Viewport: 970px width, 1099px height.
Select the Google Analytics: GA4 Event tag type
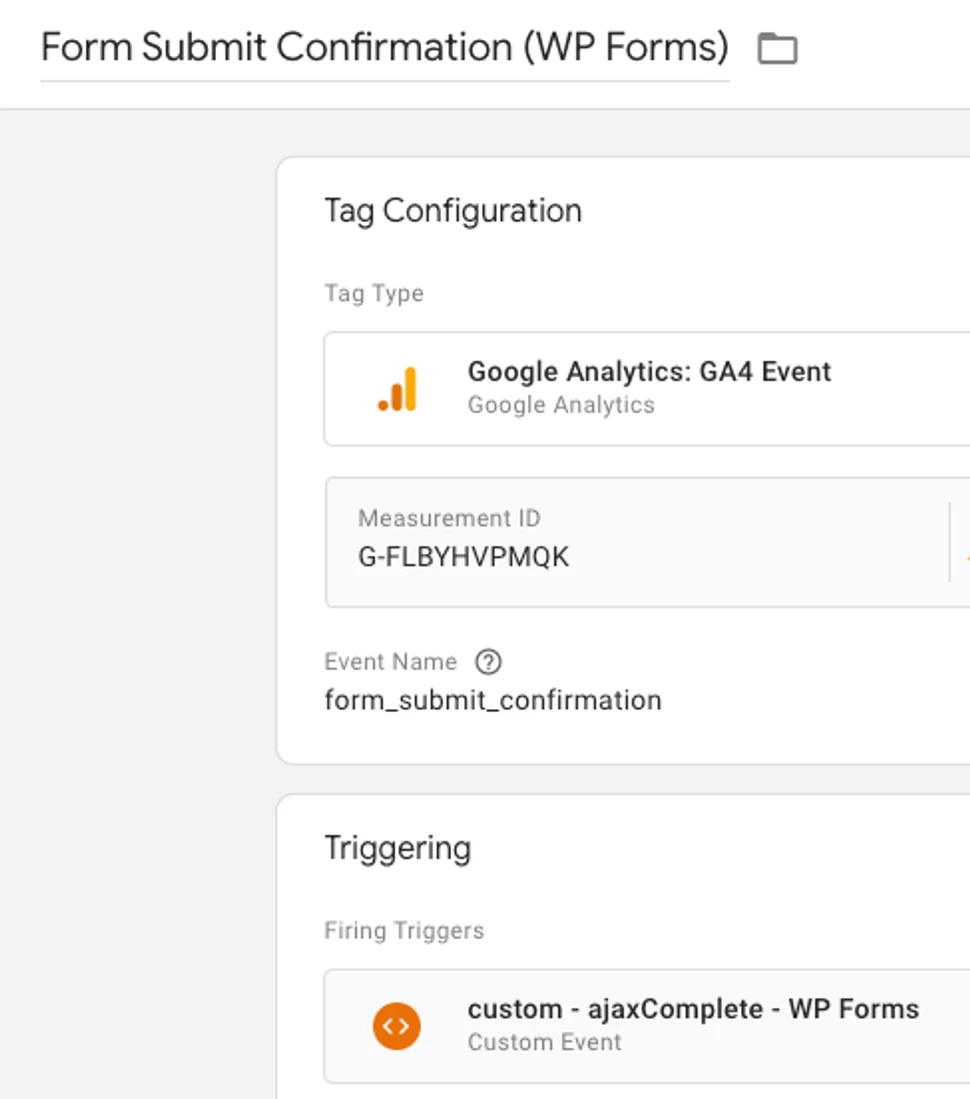point(649,372)
